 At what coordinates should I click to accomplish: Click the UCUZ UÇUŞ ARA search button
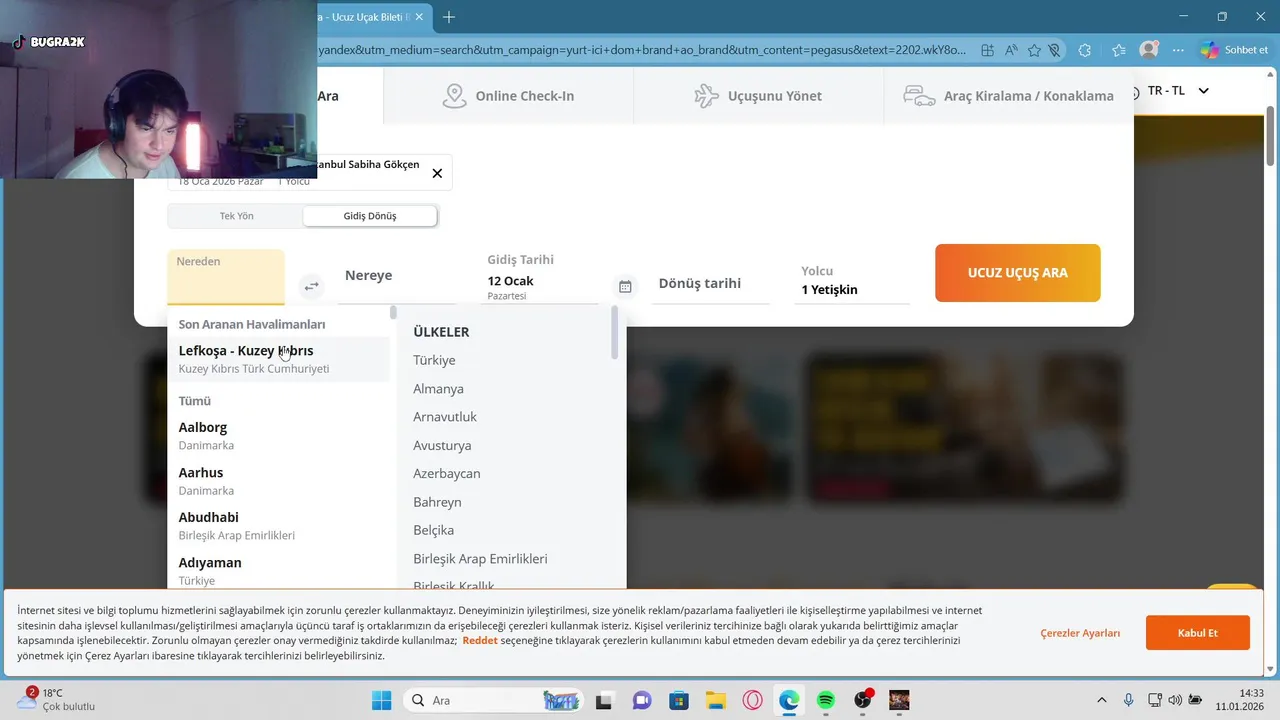[x=1018, y=273]
